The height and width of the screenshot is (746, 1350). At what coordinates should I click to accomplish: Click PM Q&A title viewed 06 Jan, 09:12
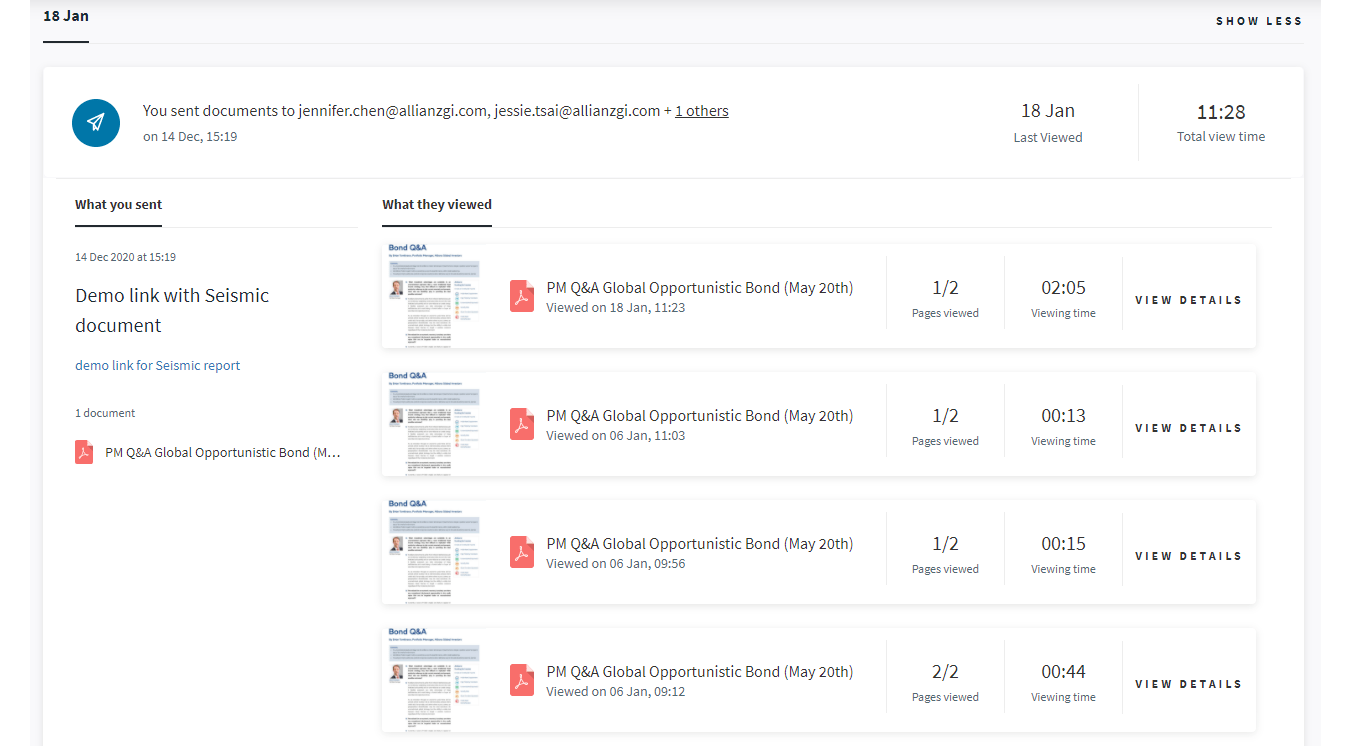coord(699,672)
